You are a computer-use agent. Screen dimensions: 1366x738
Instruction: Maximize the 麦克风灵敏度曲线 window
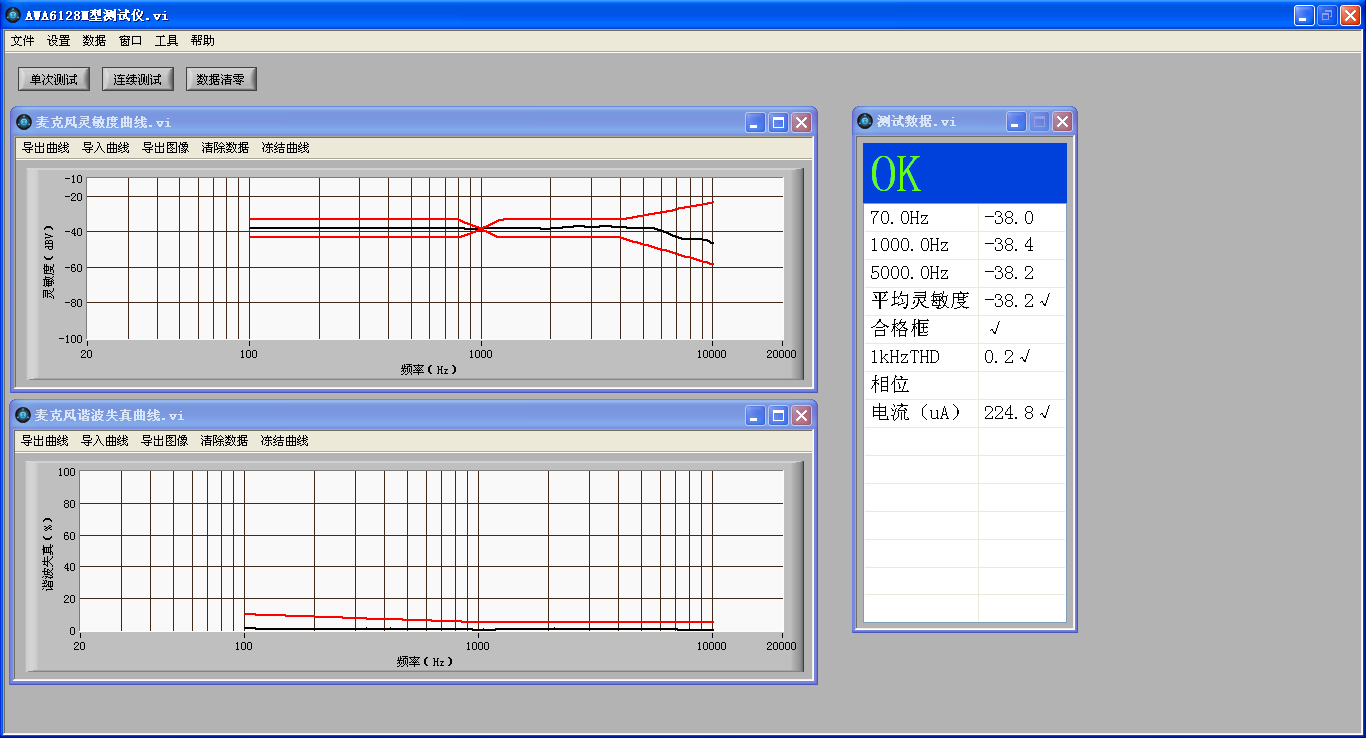click(x=778, y=122)
